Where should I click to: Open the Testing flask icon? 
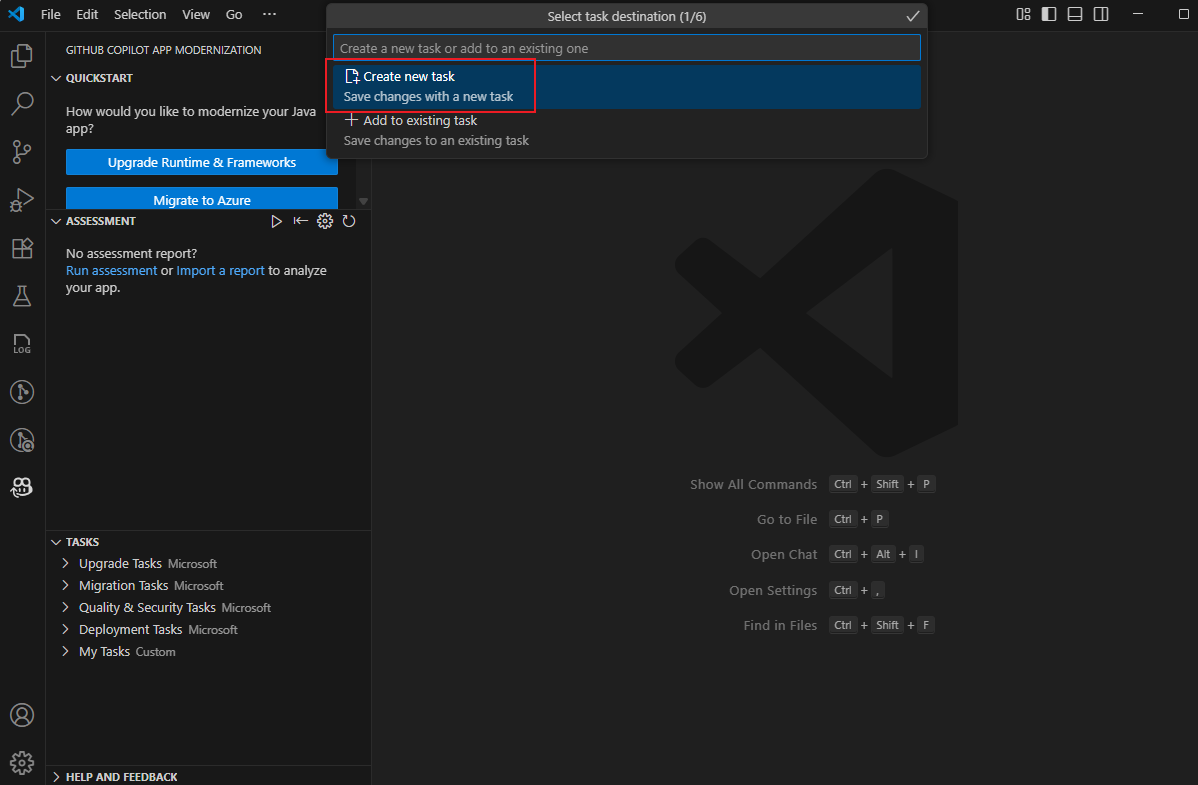[22, 296]
